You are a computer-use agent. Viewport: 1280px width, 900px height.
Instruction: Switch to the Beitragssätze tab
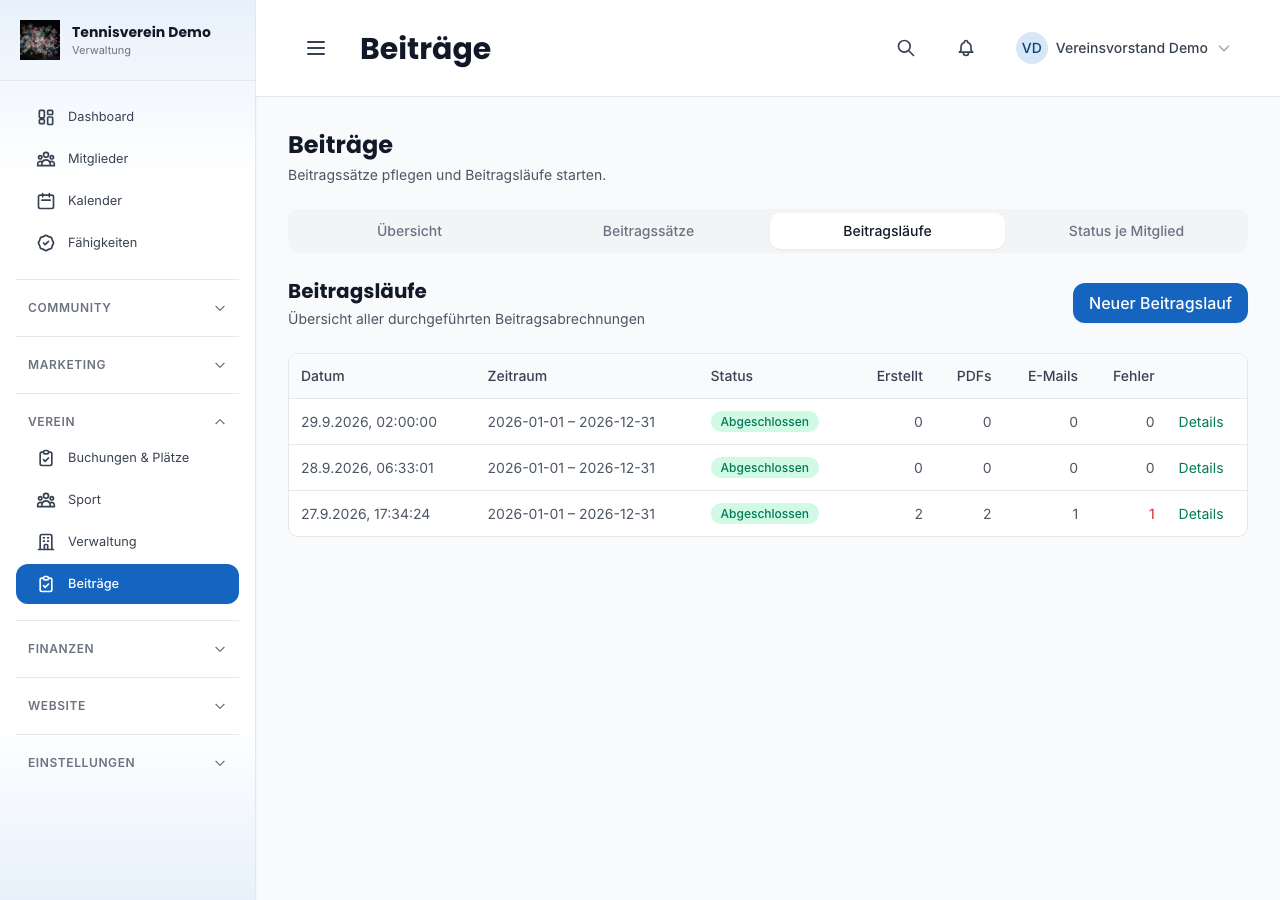(x=648, y=231)
